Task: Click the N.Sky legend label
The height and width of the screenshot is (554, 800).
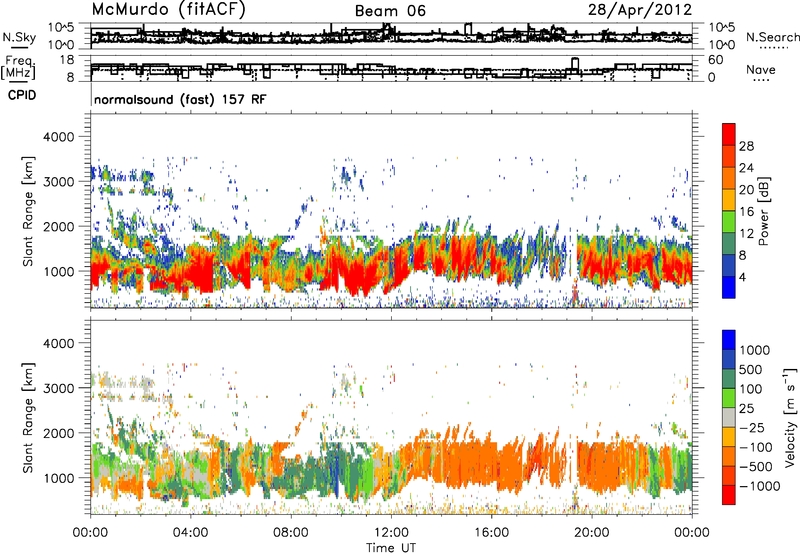Action: pos(19,37)
